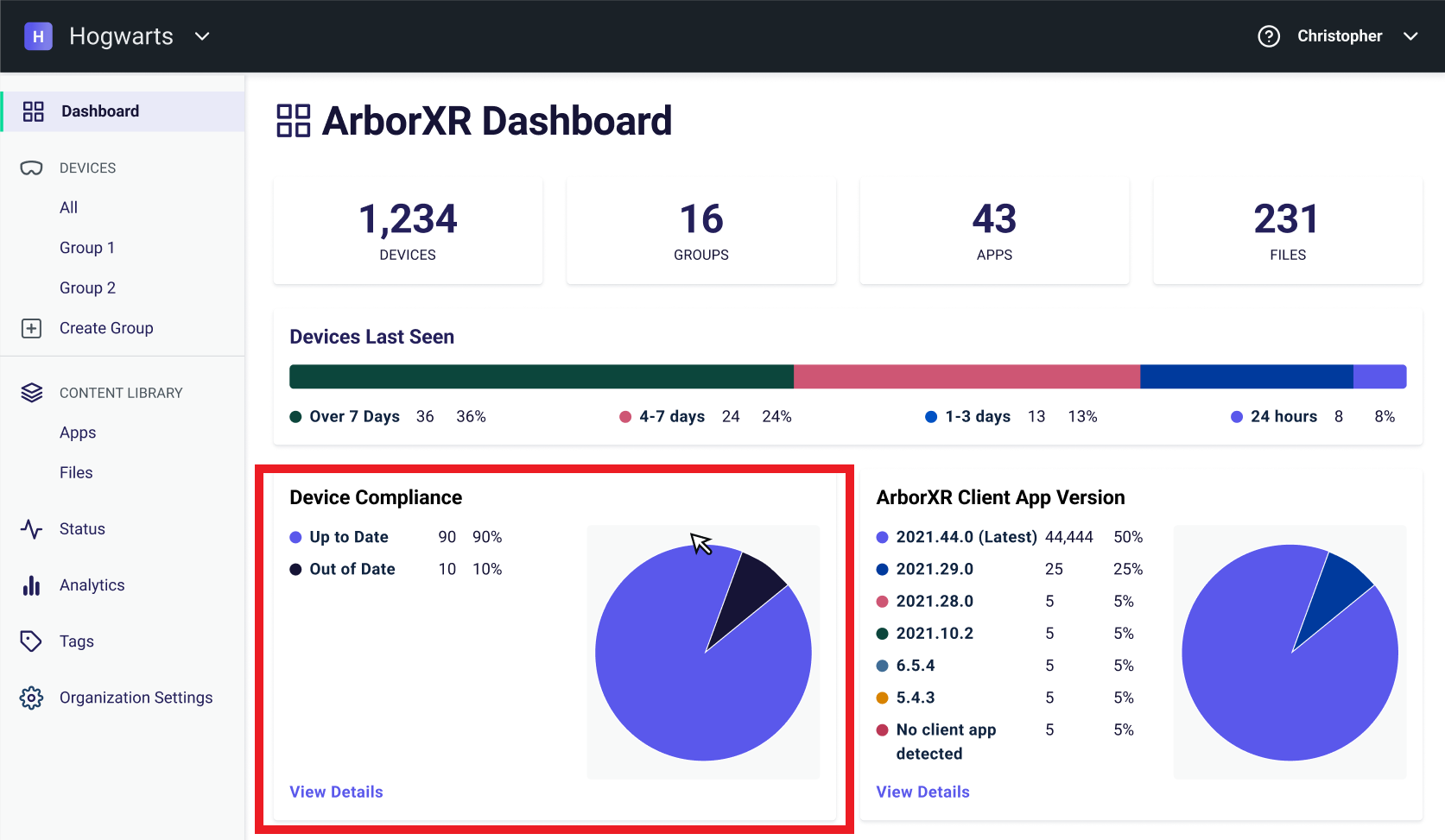Click the Dashboard grid icon in sidebar
The width and height of the screenshot is (1445, 840).
pos(33,111)
